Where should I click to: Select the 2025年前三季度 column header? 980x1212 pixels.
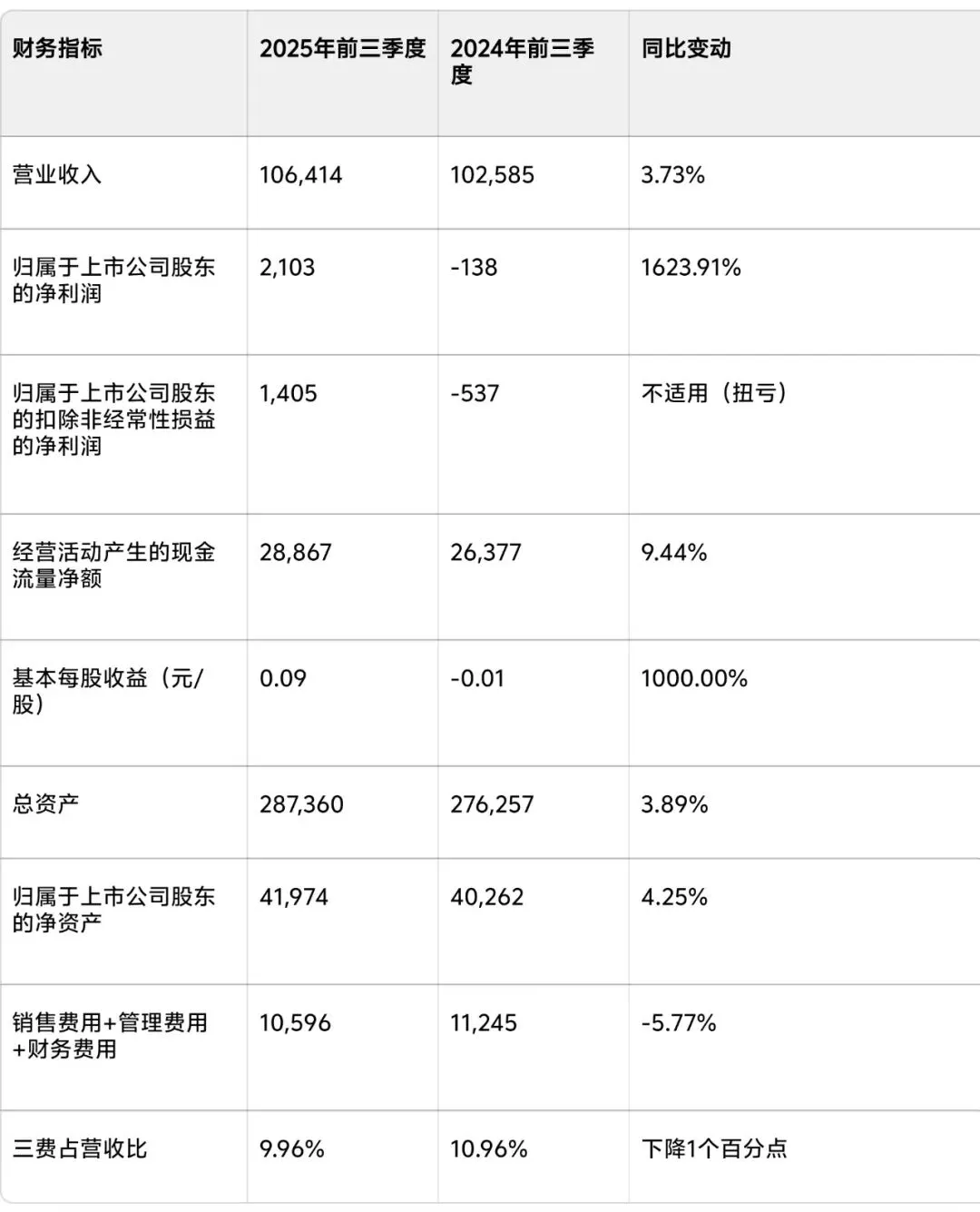click(x=342, y=48)
